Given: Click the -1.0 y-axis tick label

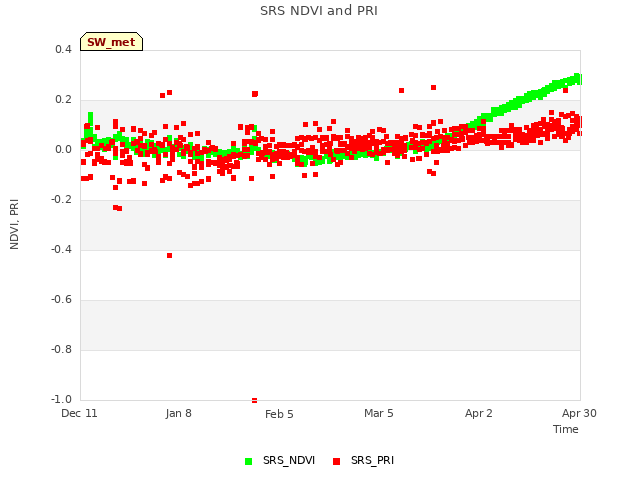Looking at the screenshot, I should (61, 399).
